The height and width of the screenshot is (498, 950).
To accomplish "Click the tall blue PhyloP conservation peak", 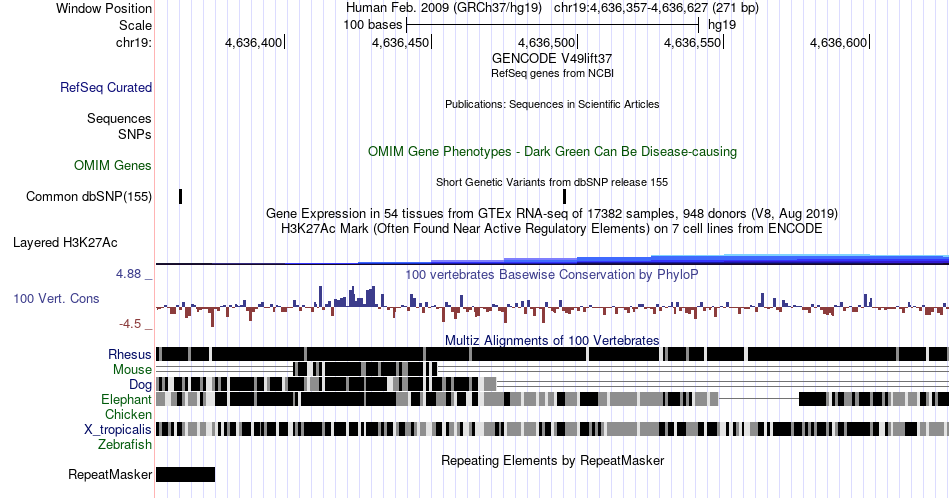I will tap(351, 296).
